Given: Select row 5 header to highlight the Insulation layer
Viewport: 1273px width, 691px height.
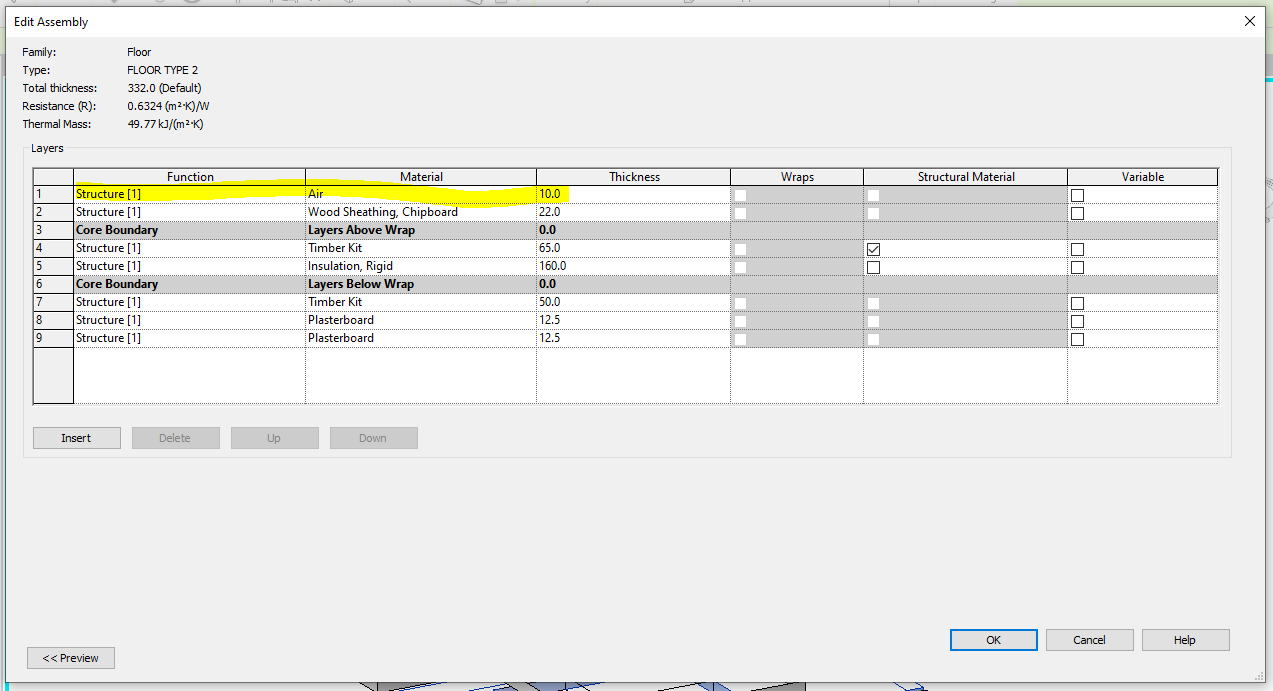Looking at the screenshot, I should coord(53,266).
